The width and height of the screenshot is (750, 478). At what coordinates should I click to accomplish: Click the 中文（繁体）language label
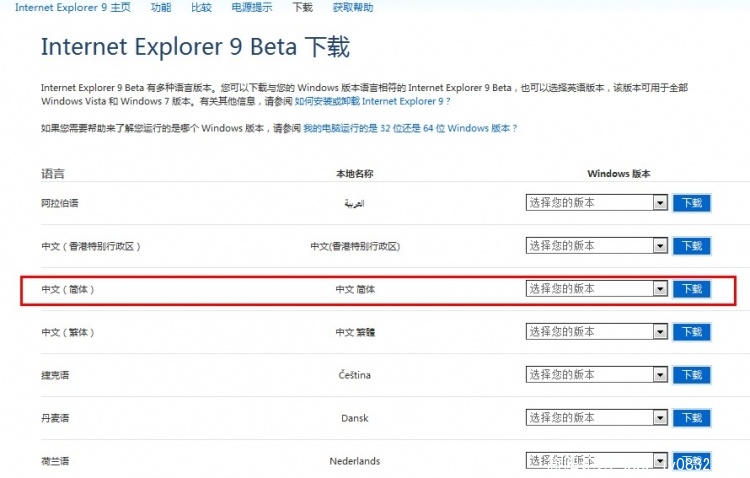pos(67,333)
